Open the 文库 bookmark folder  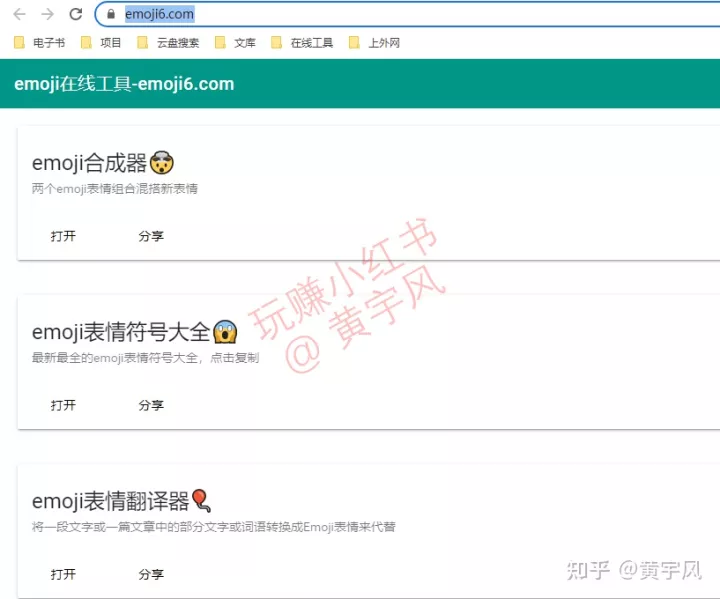235,43
